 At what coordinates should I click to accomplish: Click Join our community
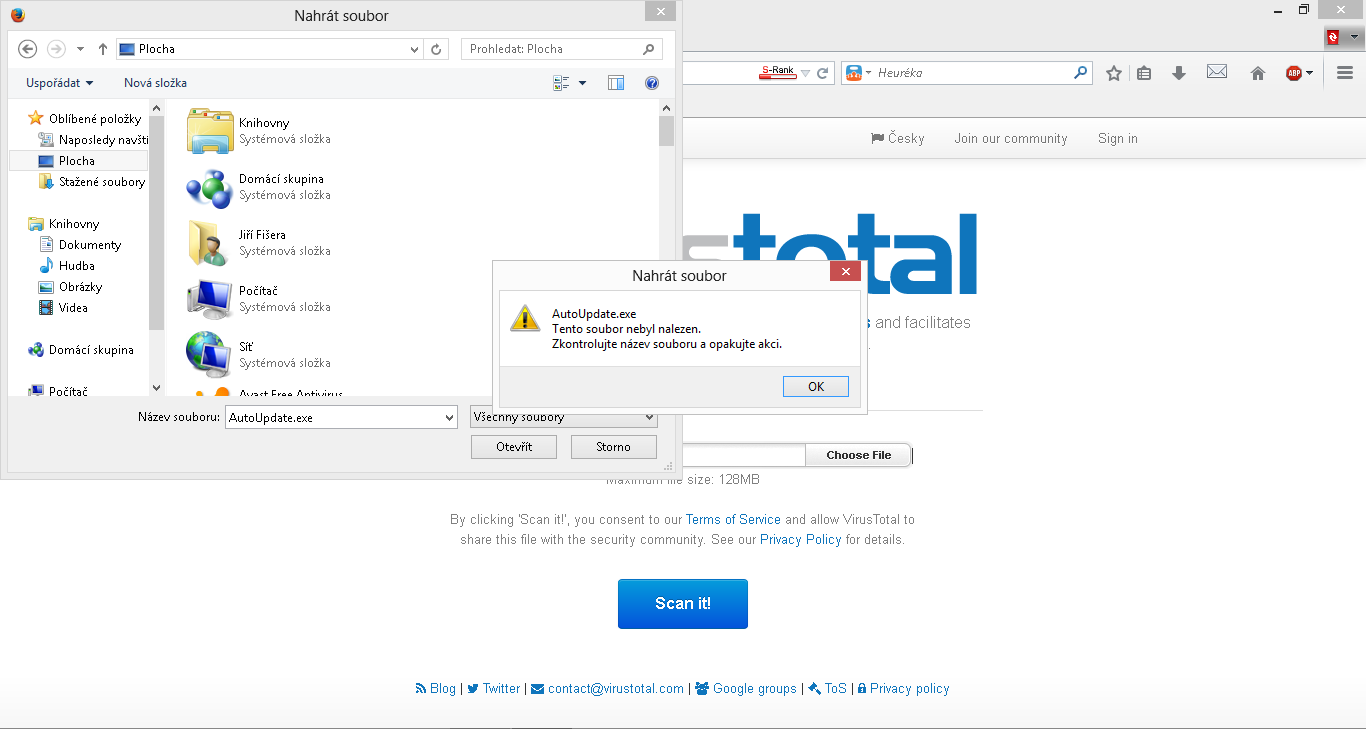[x=1011, y=139]
